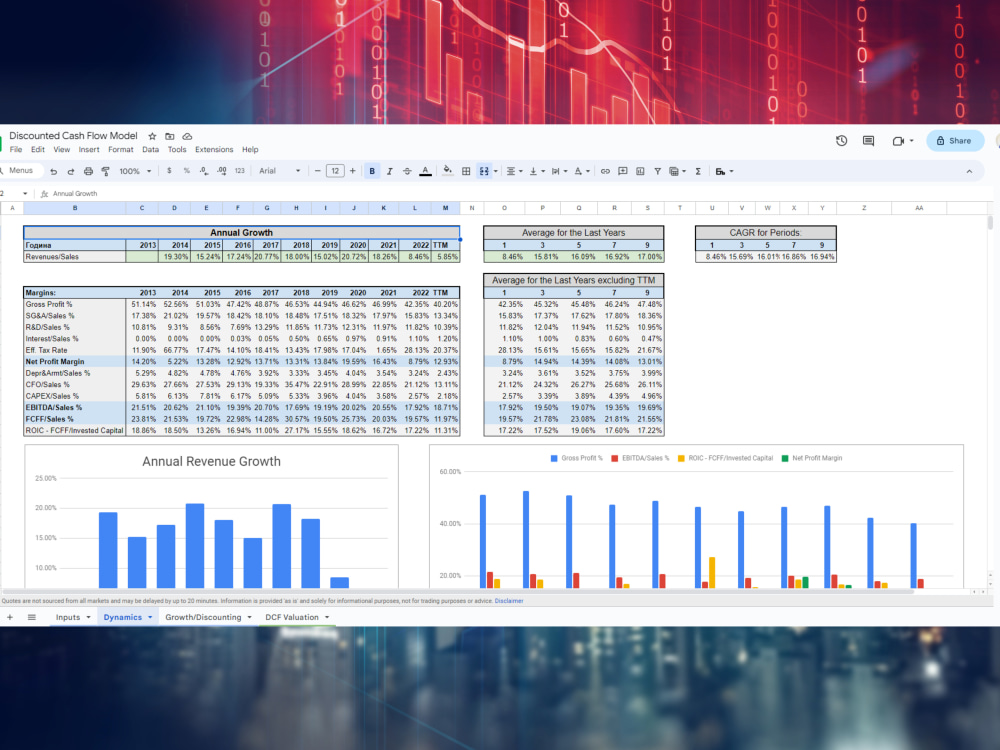Select the paint format tool
Image resolution: width=1000 pixels, height=750 pixels.
click(105, 171)
